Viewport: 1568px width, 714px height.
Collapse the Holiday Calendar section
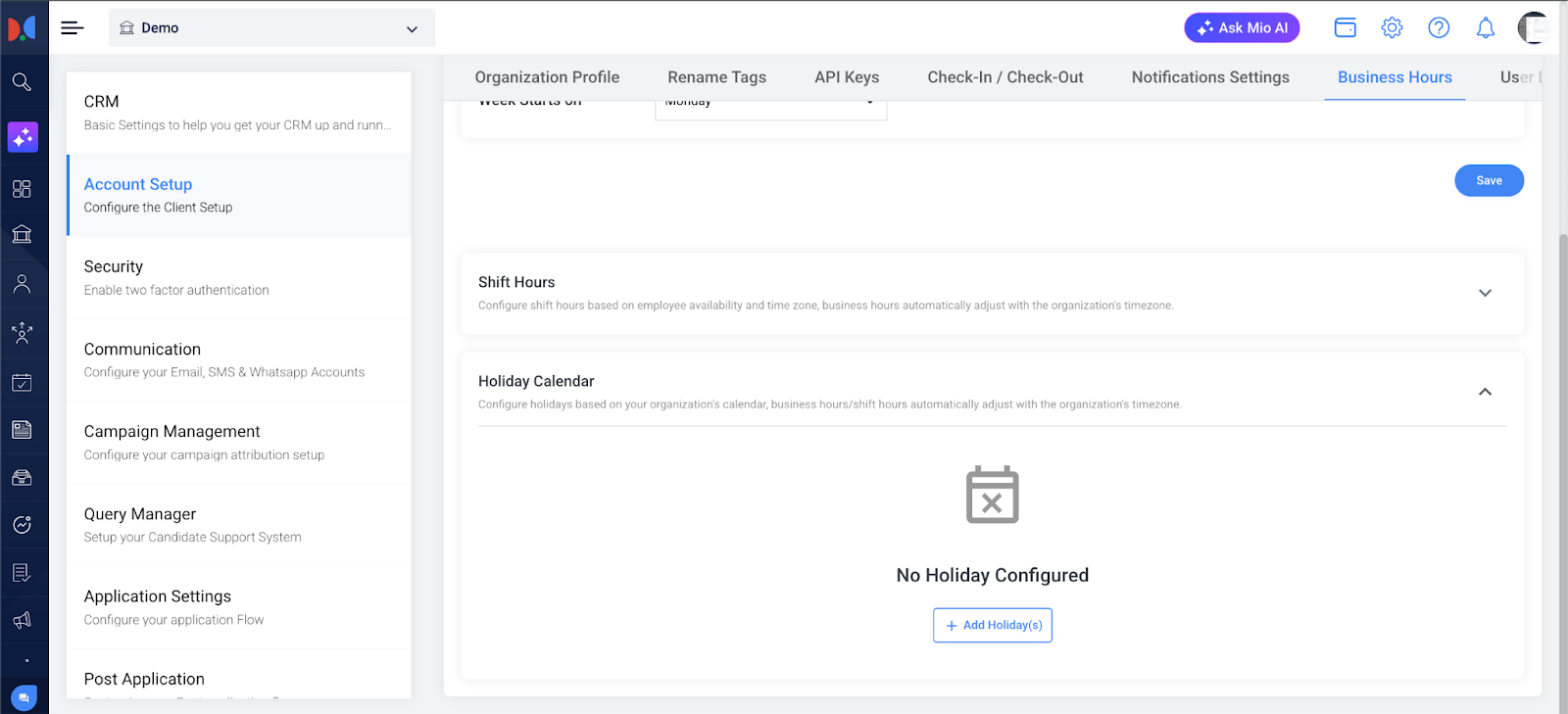point(1484,392)
